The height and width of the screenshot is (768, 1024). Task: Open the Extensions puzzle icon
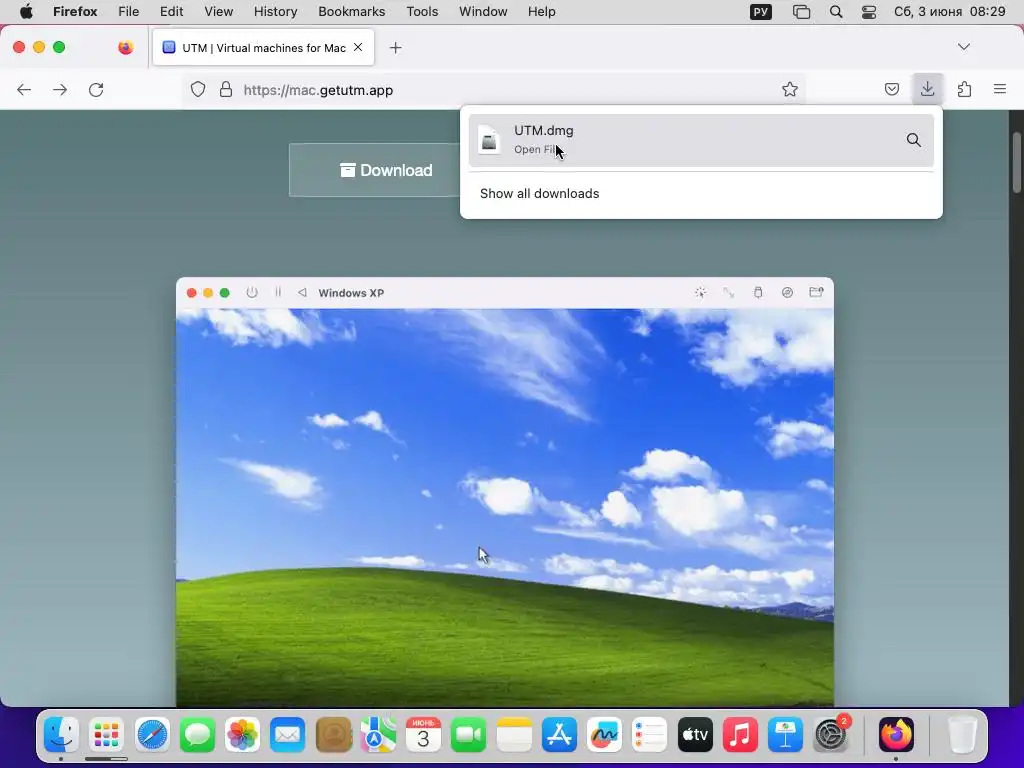click(x=964, y=89)
